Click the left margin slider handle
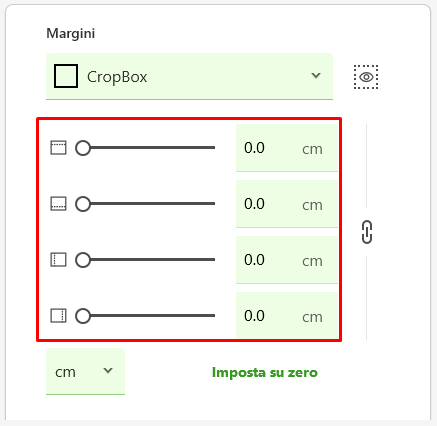 click(83, 260)
